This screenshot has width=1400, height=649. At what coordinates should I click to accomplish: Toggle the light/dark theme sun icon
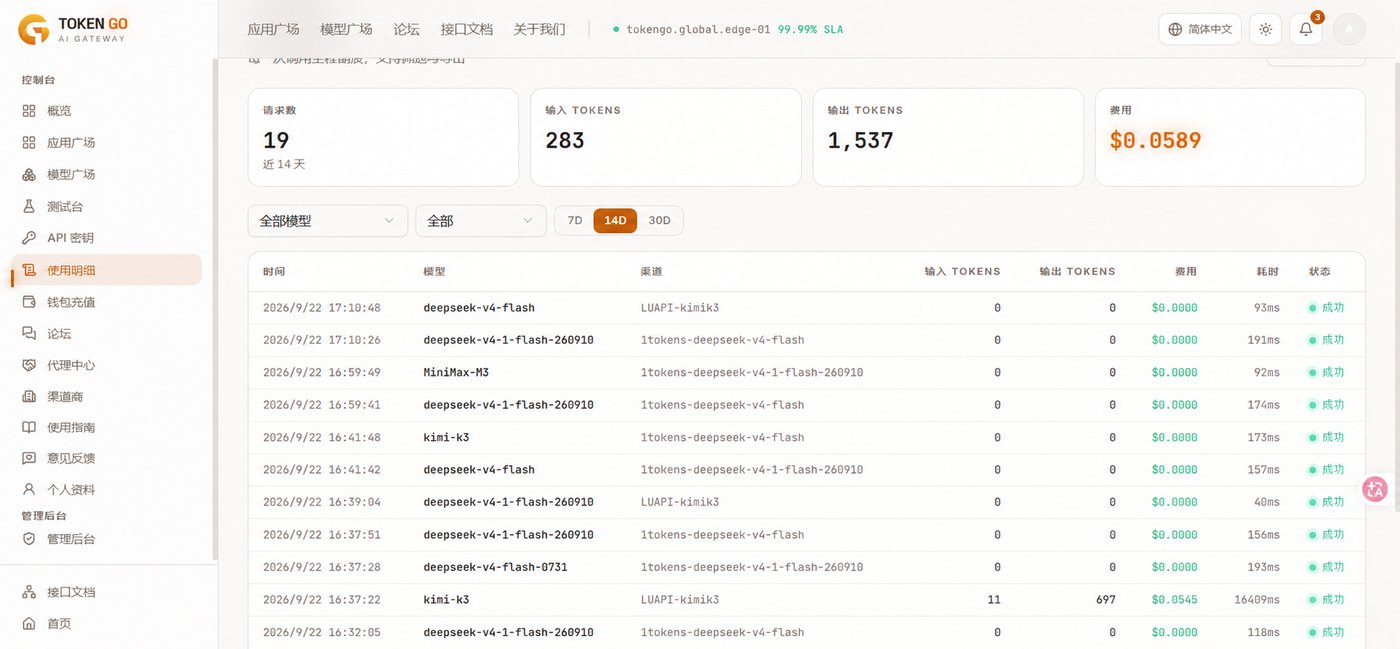[x=1266, y=29]
